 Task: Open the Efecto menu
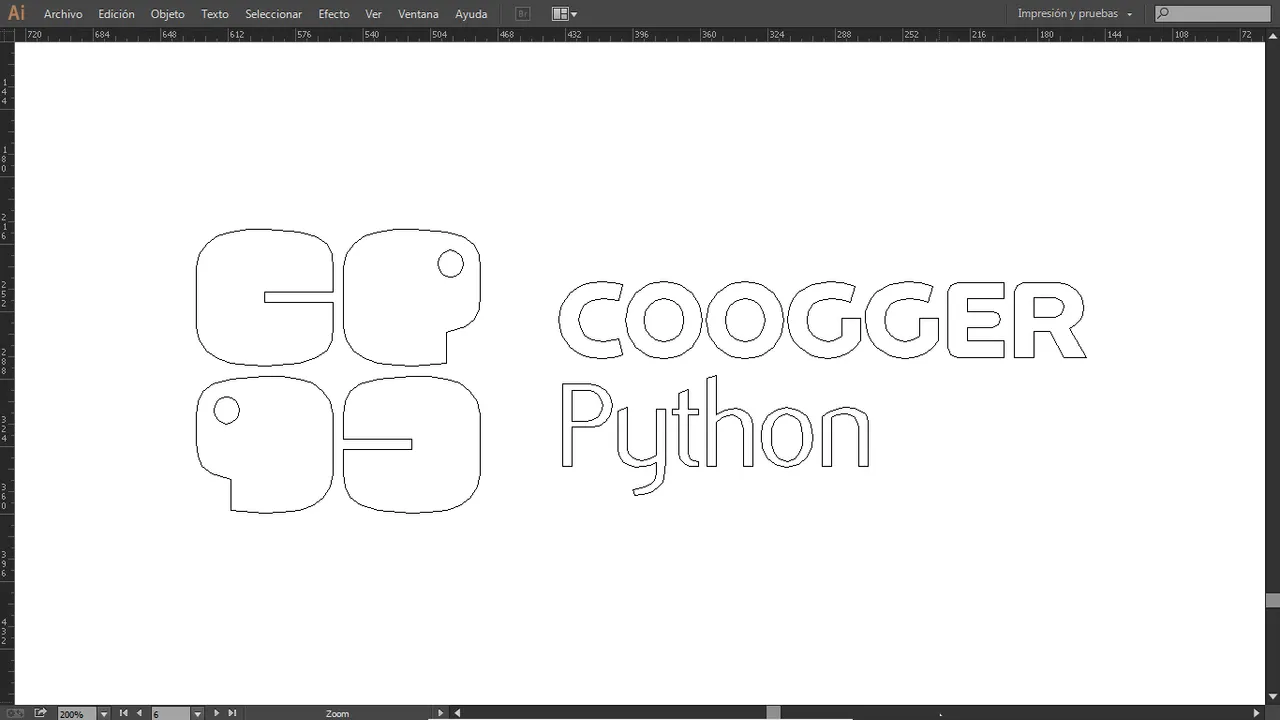334,14
